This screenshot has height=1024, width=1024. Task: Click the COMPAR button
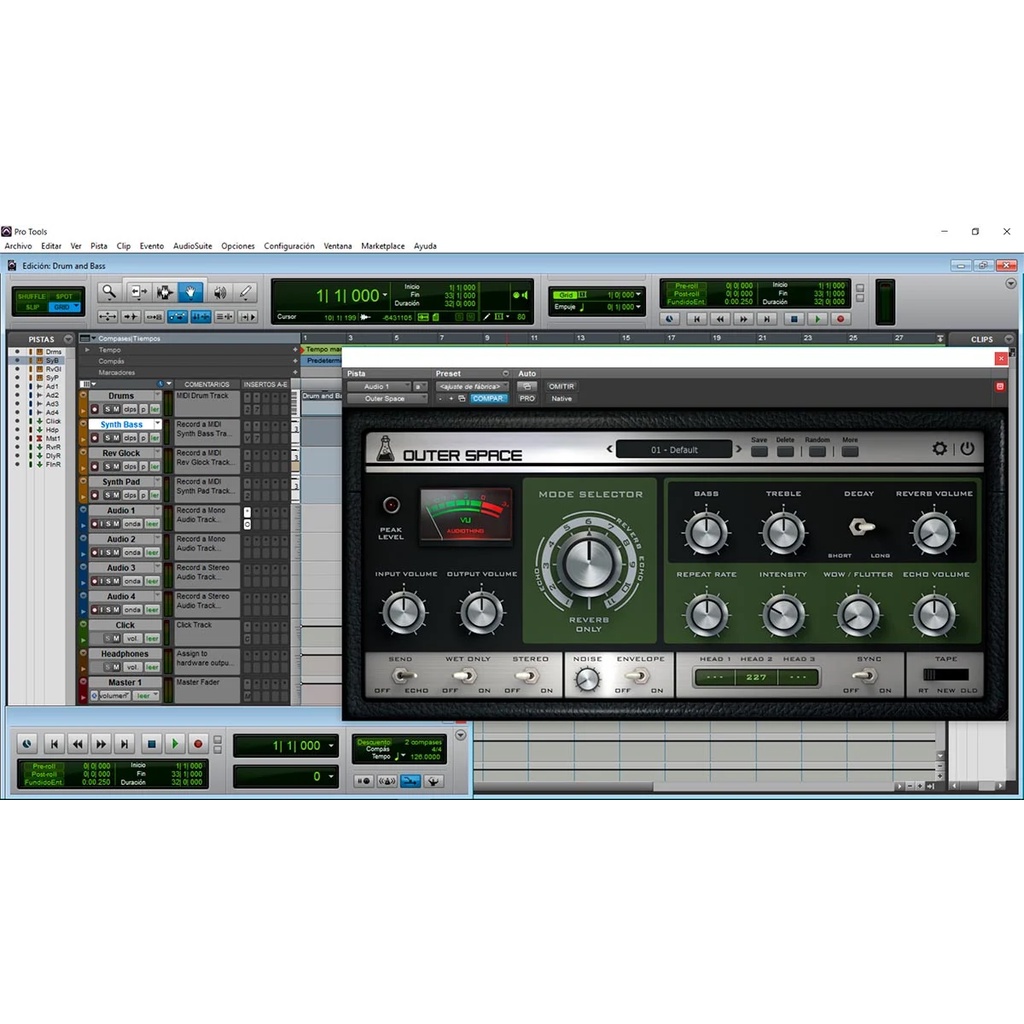488,398
